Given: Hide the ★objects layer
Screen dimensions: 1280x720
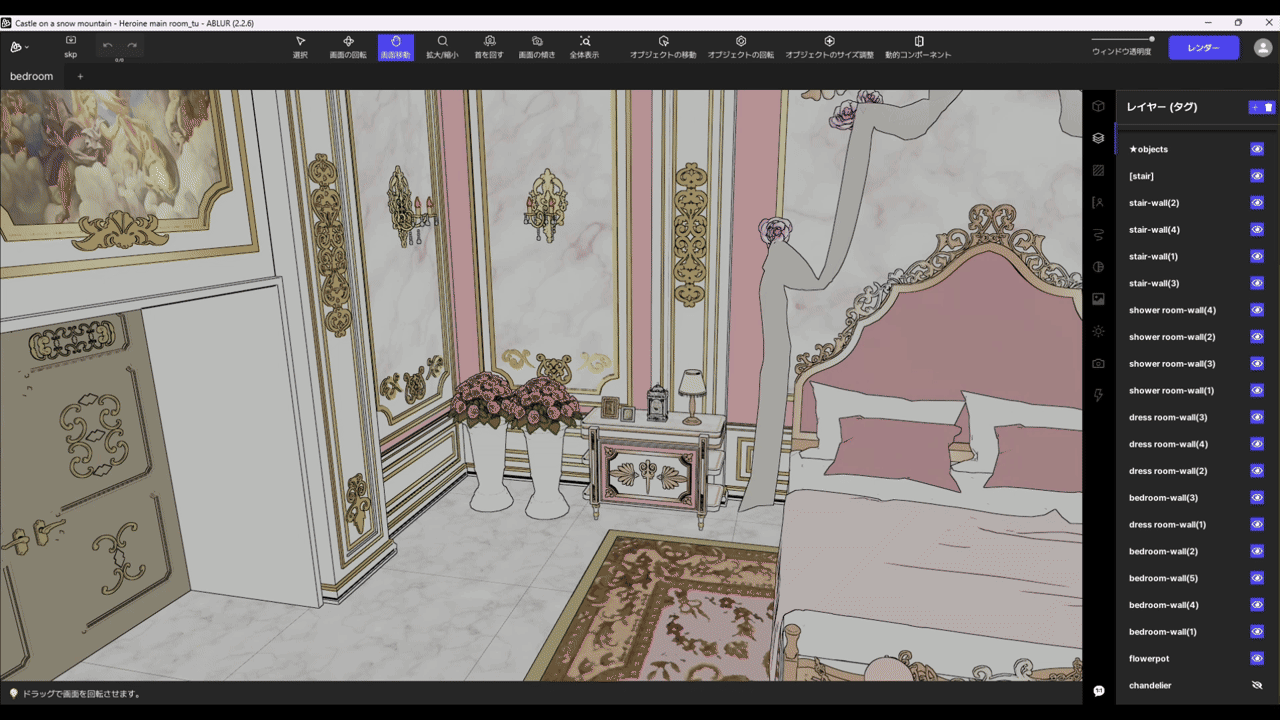Looking at the screenshot, I should click(1257, 149).
